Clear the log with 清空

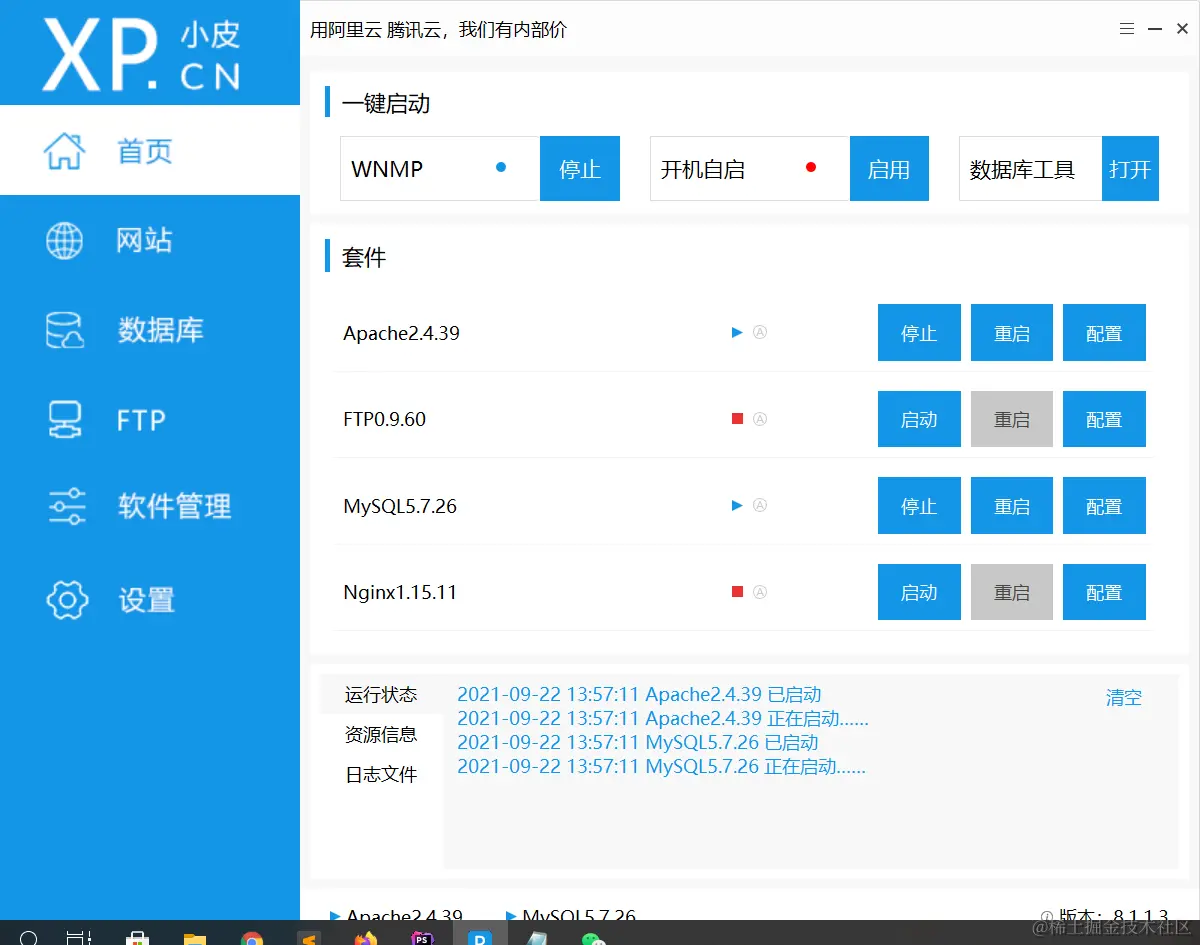click(1123, 697)
